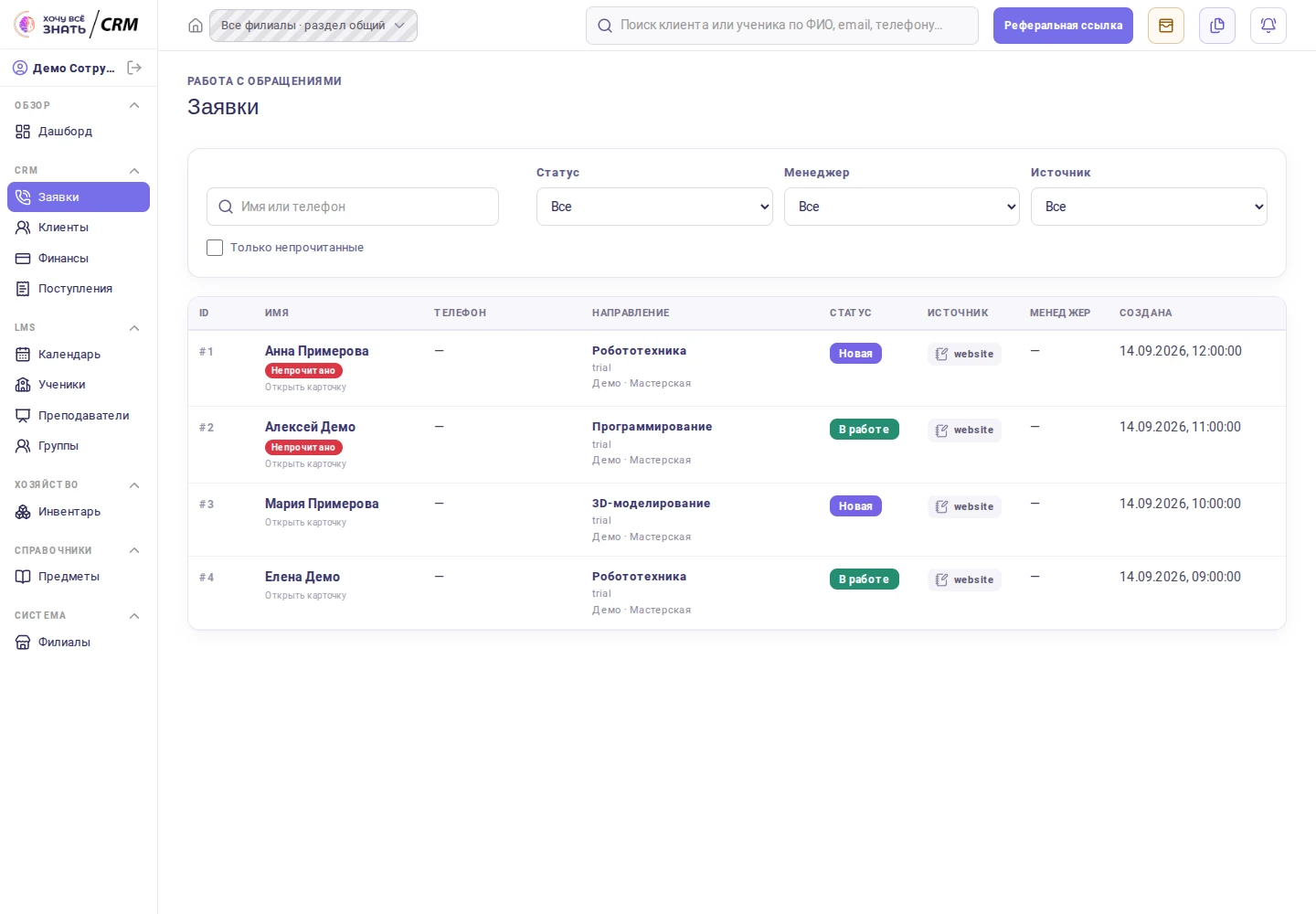Screen dimensions: 1316x914
Task: Open the Статус filter dropdown
Action: (654, 207)
